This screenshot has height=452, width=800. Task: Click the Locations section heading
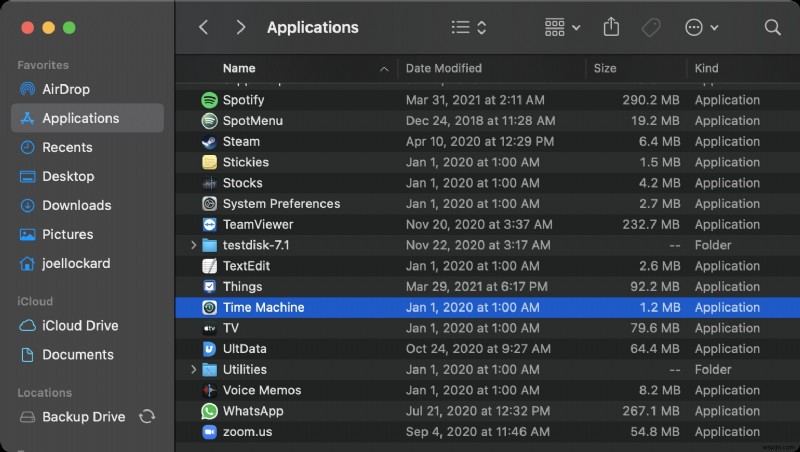tap(44, 393)
